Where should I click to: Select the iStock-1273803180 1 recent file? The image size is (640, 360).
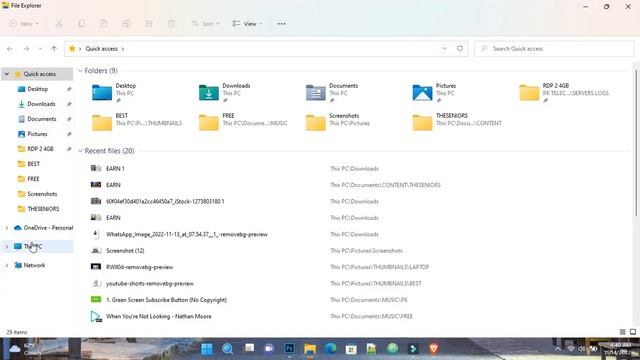click(x=165, y=201)
